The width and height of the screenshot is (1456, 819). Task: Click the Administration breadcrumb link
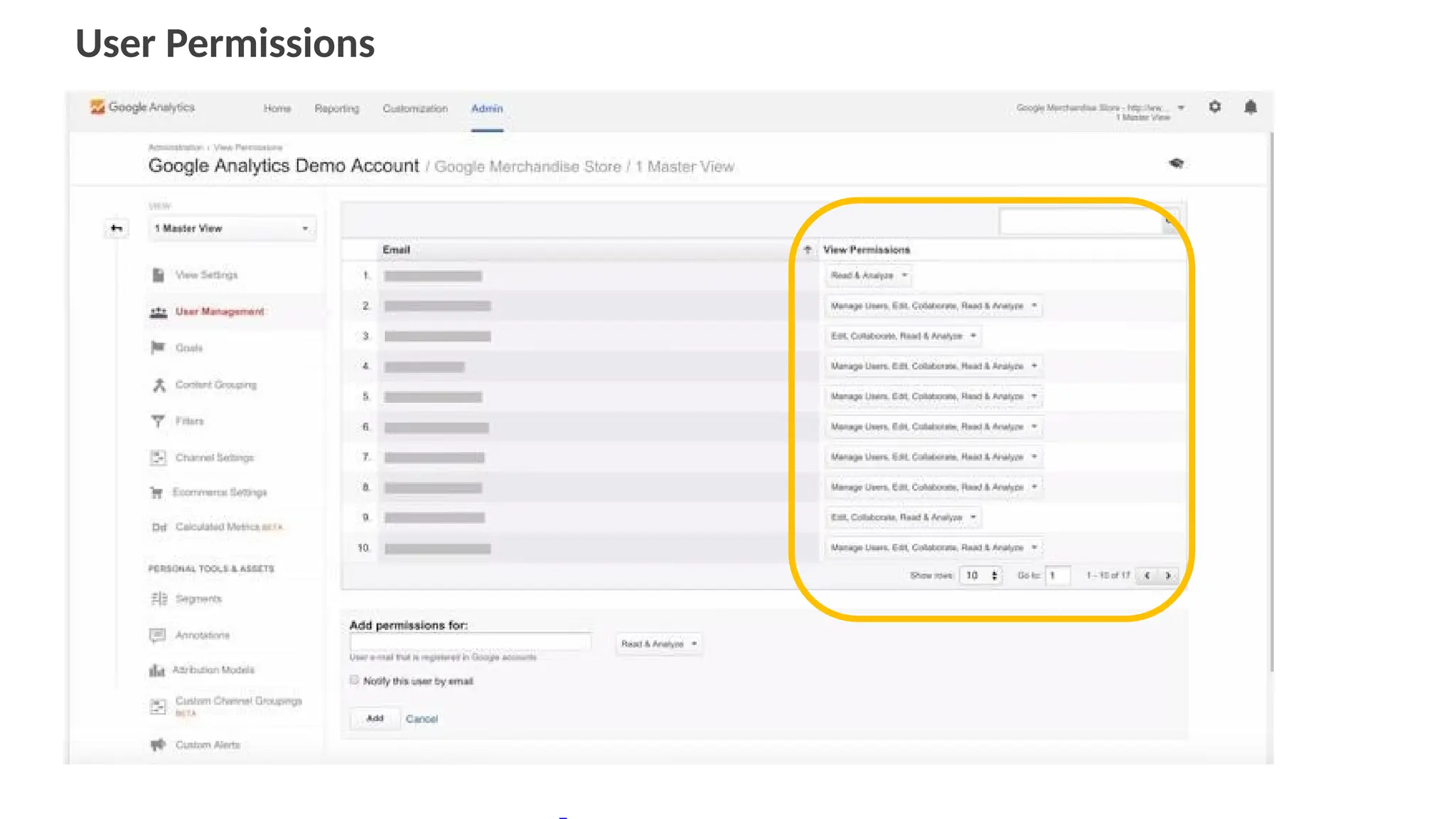point(176,147)
